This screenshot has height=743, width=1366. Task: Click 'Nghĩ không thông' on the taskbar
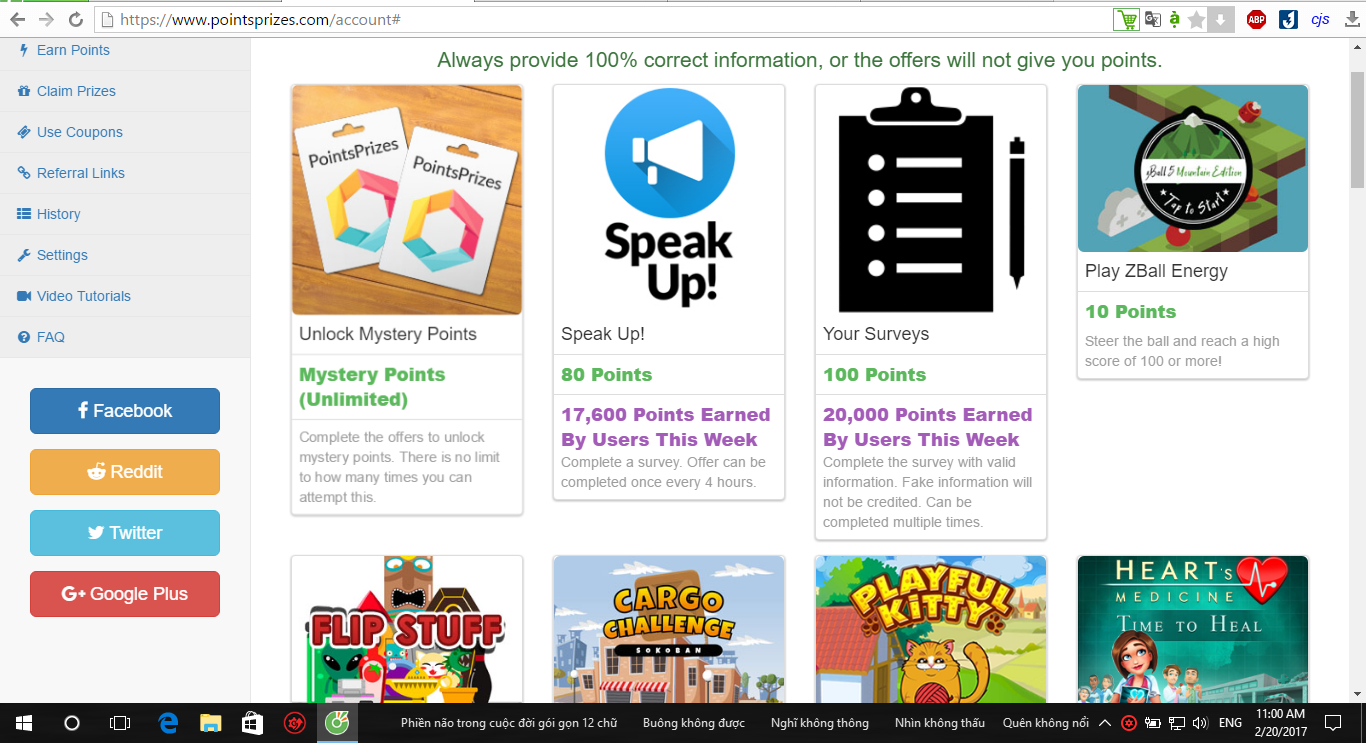[820, 723]
